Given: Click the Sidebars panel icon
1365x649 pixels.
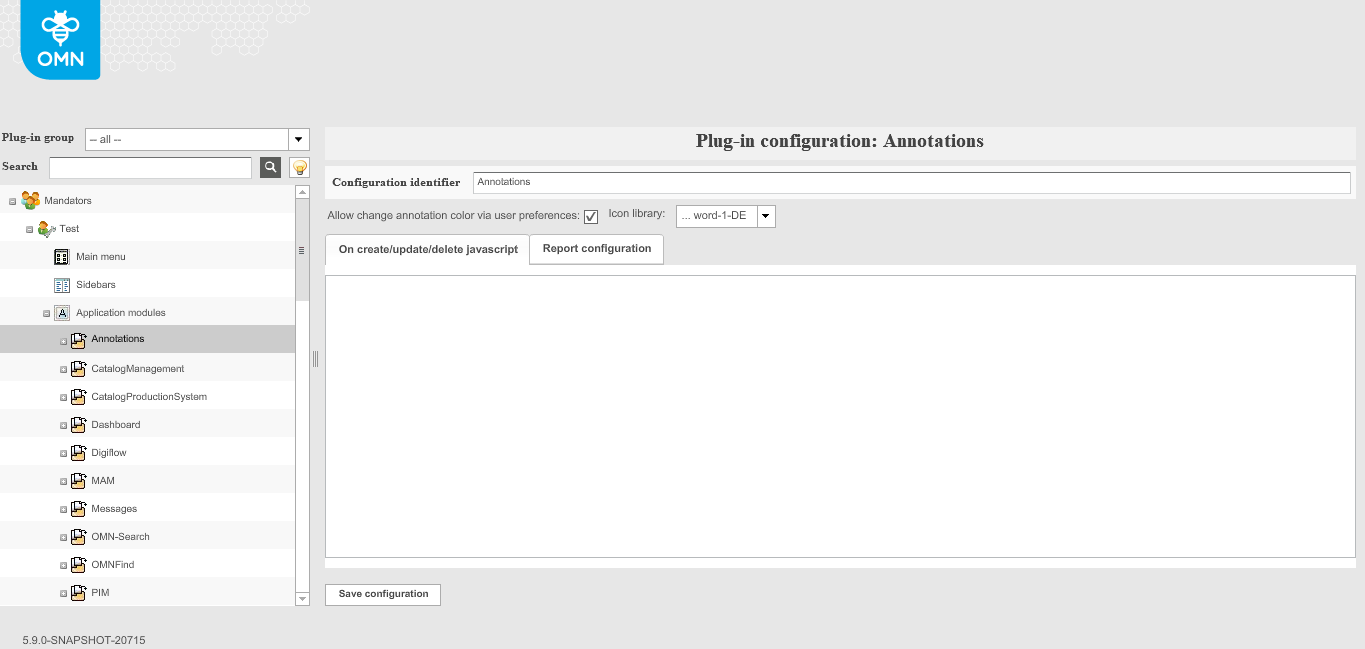Looking at the screenshot, I should pyautogui.click(x=62, y=284).
